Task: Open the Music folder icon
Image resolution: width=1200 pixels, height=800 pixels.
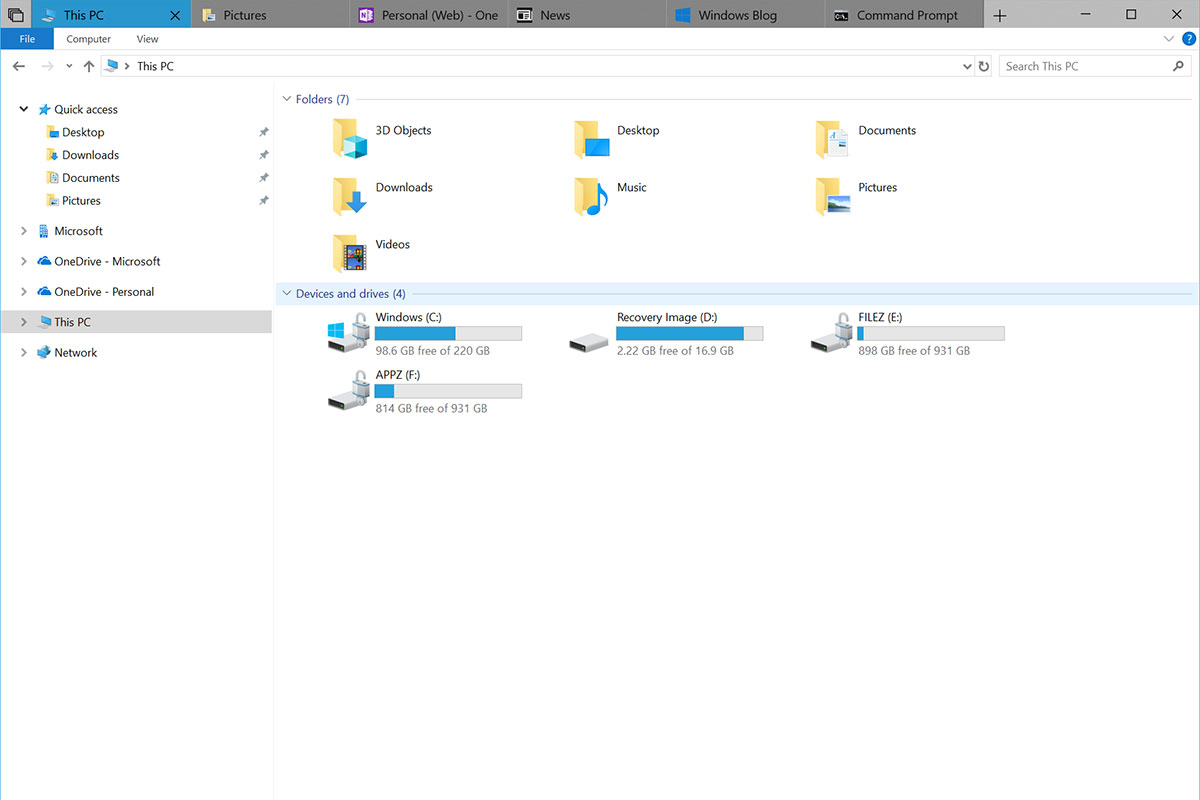Action: point(591,196)
